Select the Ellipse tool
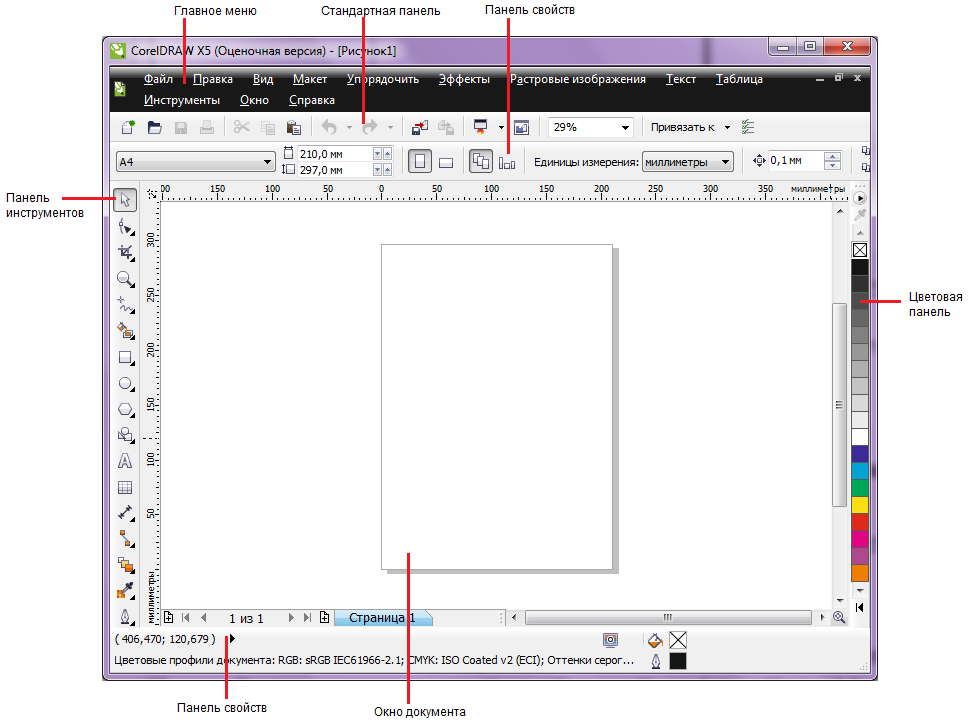Viewport: 968px width, 723px height. coord(126,383)
